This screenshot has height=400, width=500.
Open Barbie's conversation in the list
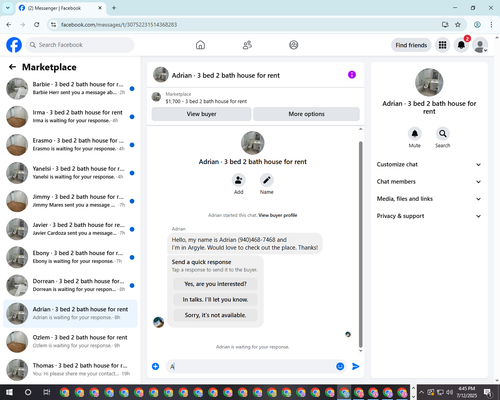[70, 88]
